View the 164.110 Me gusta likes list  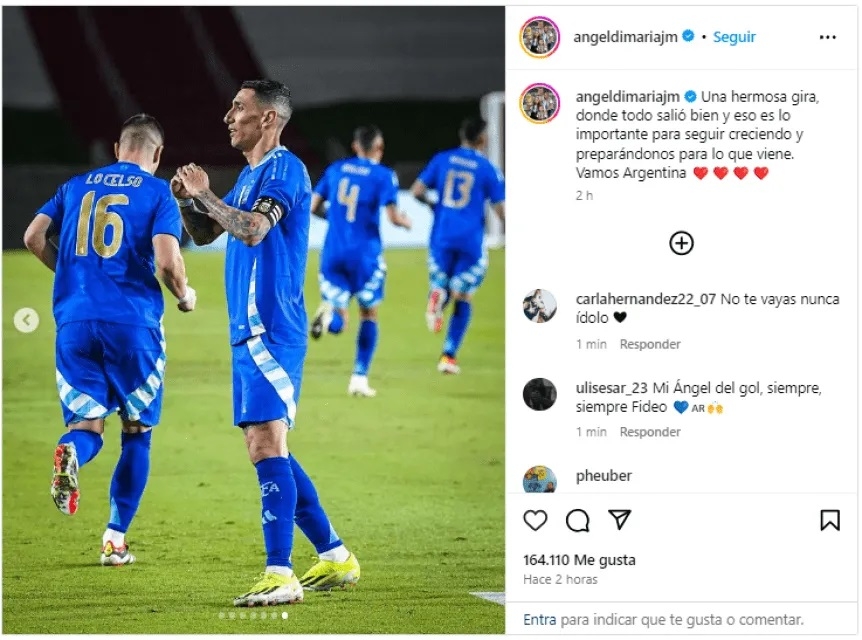click(x=579, y=560)
